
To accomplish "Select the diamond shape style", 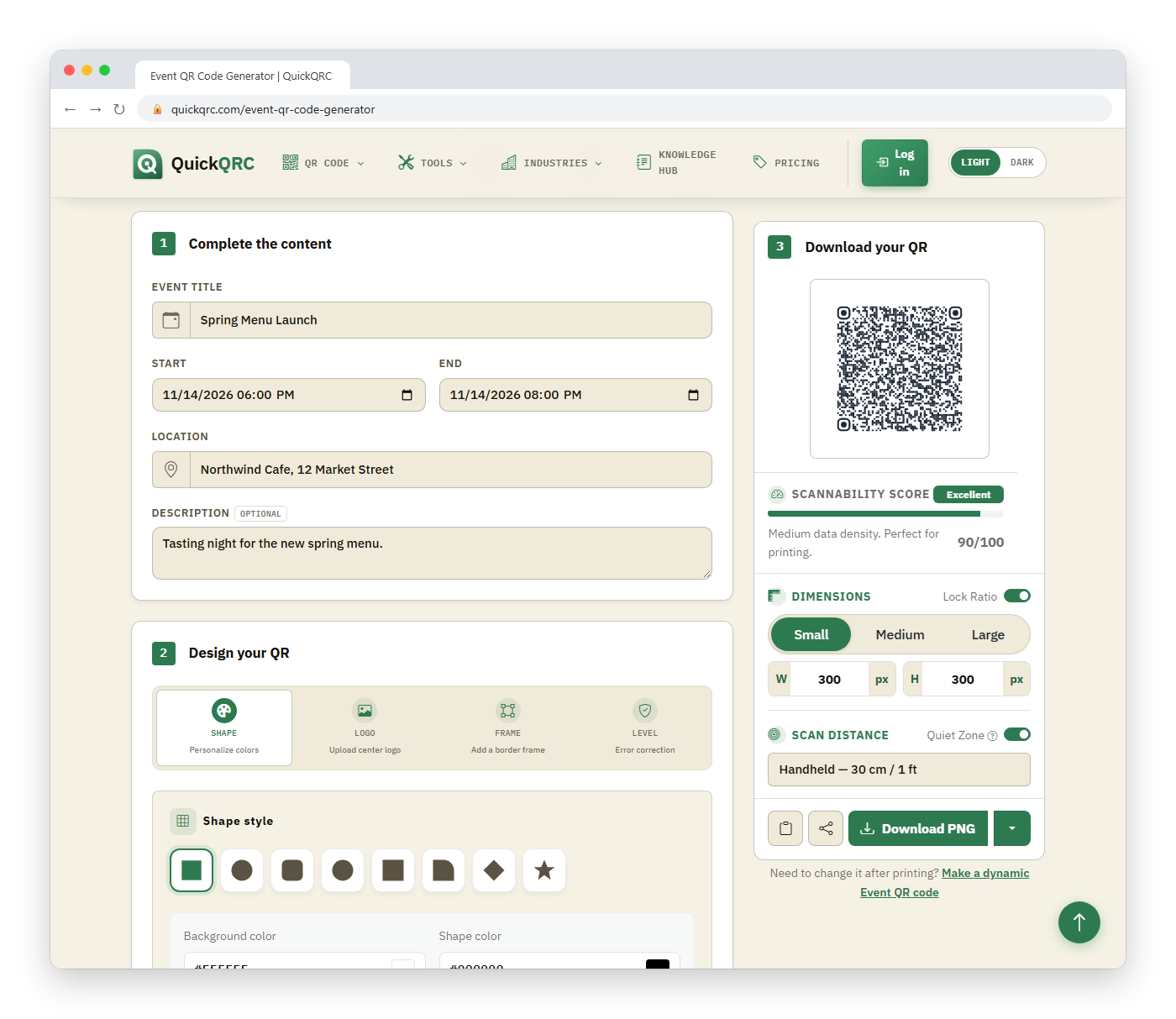I will tap(494, 870).
